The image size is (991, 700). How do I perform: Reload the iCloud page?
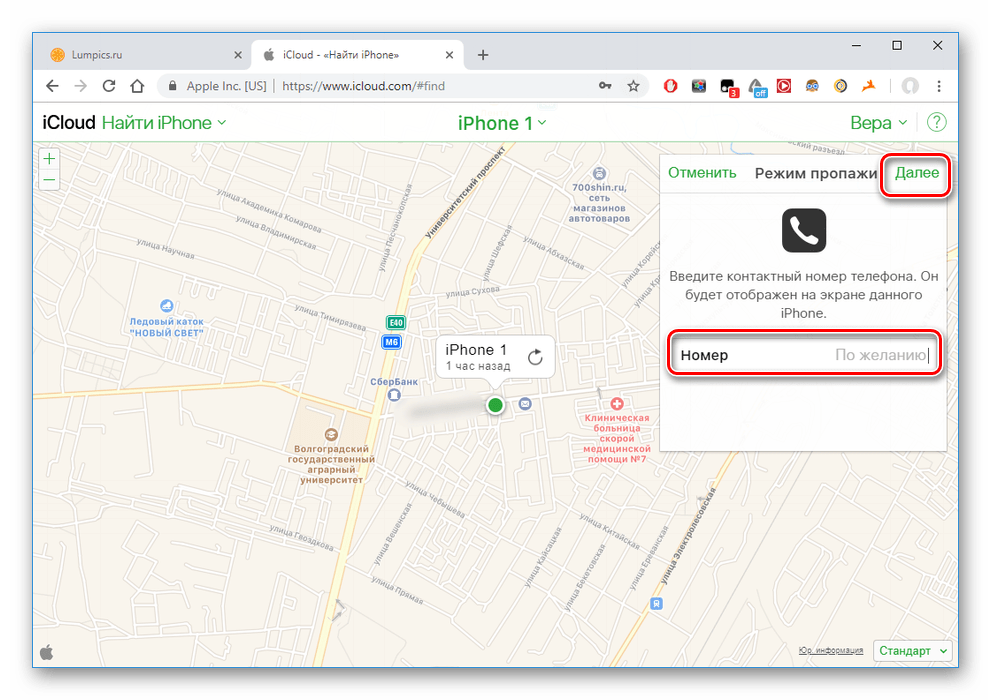[109, 86]
